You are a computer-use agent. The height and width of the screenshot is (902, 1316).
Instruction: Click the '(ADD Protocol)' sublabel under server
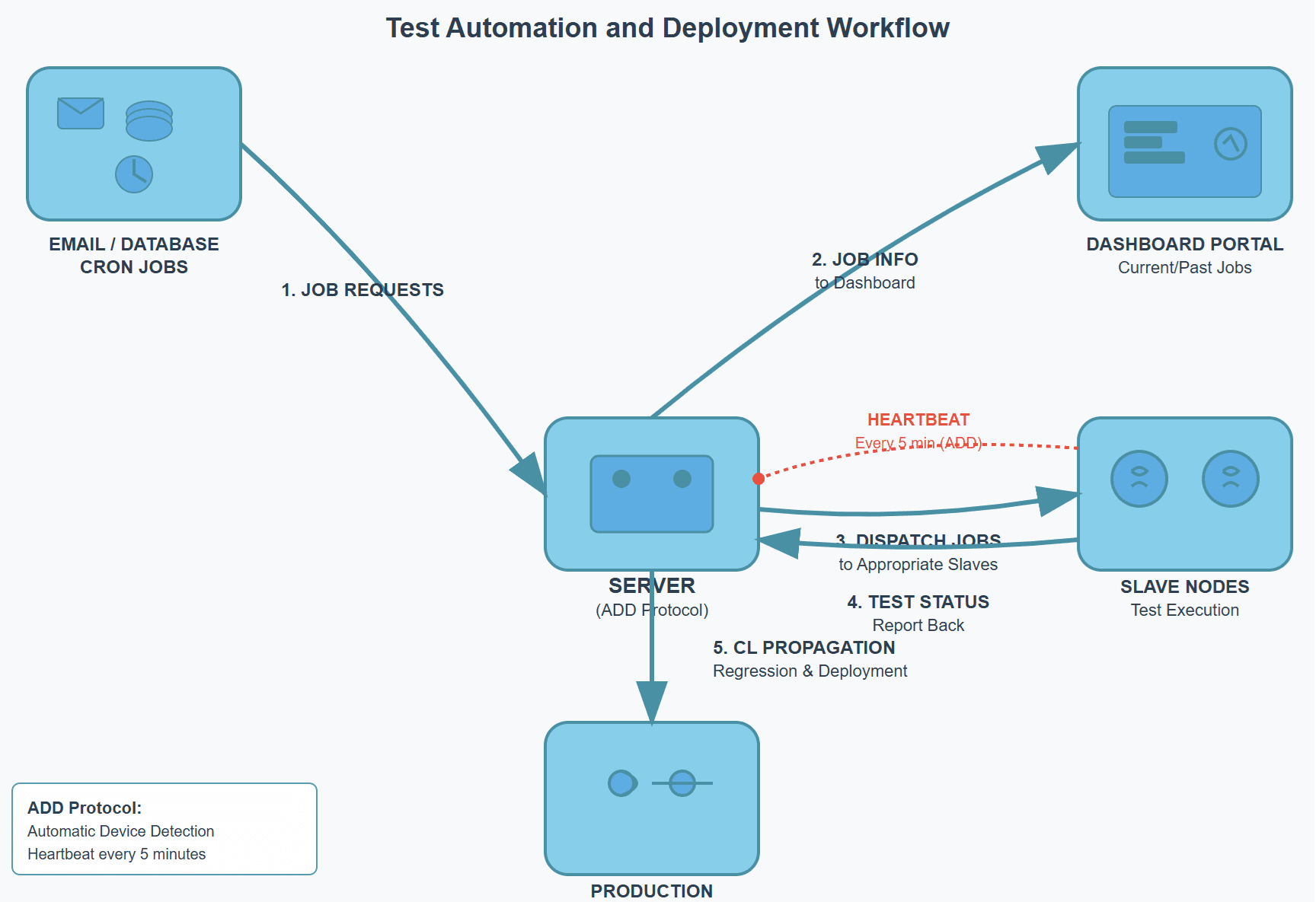pyautogui.click(x=652, y=610)
